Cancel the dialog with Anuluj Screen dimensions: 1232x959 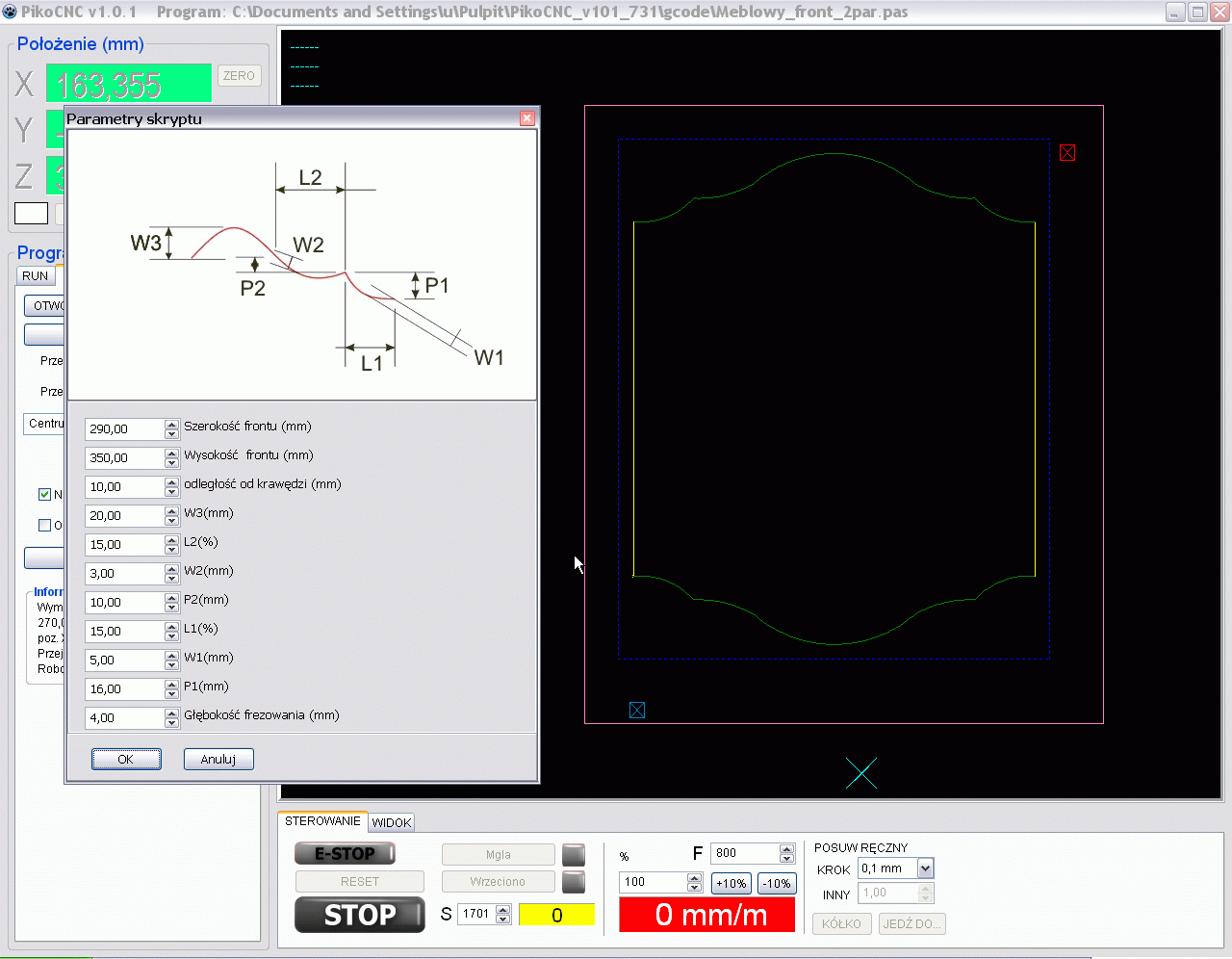tap(218, 760)
